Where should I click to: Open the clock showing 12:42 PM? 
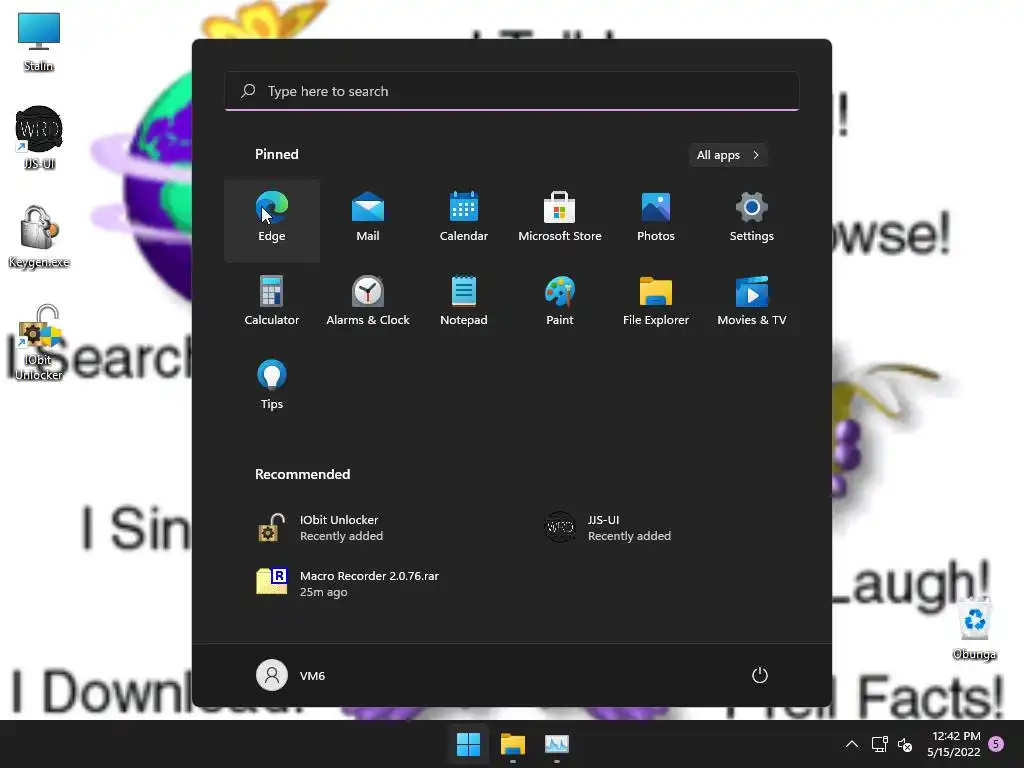pos(954,744)
